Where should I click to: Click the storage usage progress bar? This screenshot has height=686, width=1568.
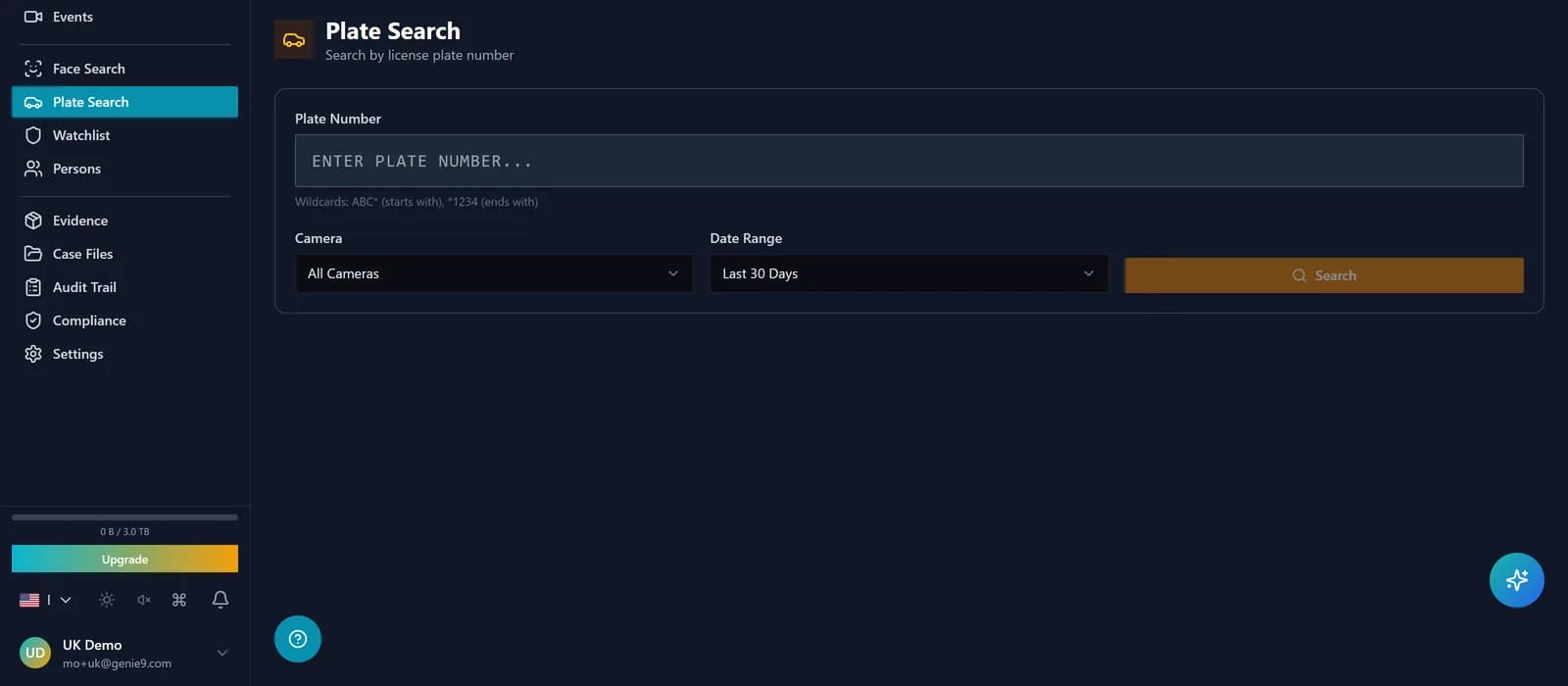[124, 517]
